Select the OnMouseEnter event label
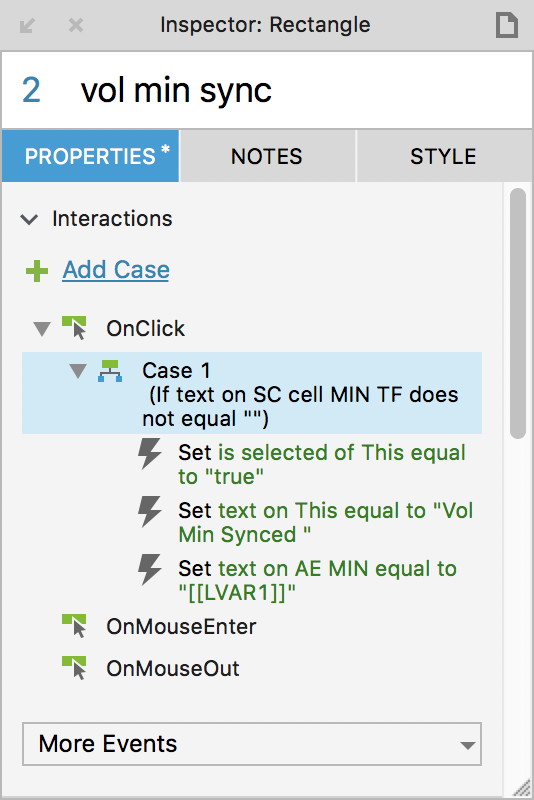Screen dimensions: 534x800 [x=181, y=627]
